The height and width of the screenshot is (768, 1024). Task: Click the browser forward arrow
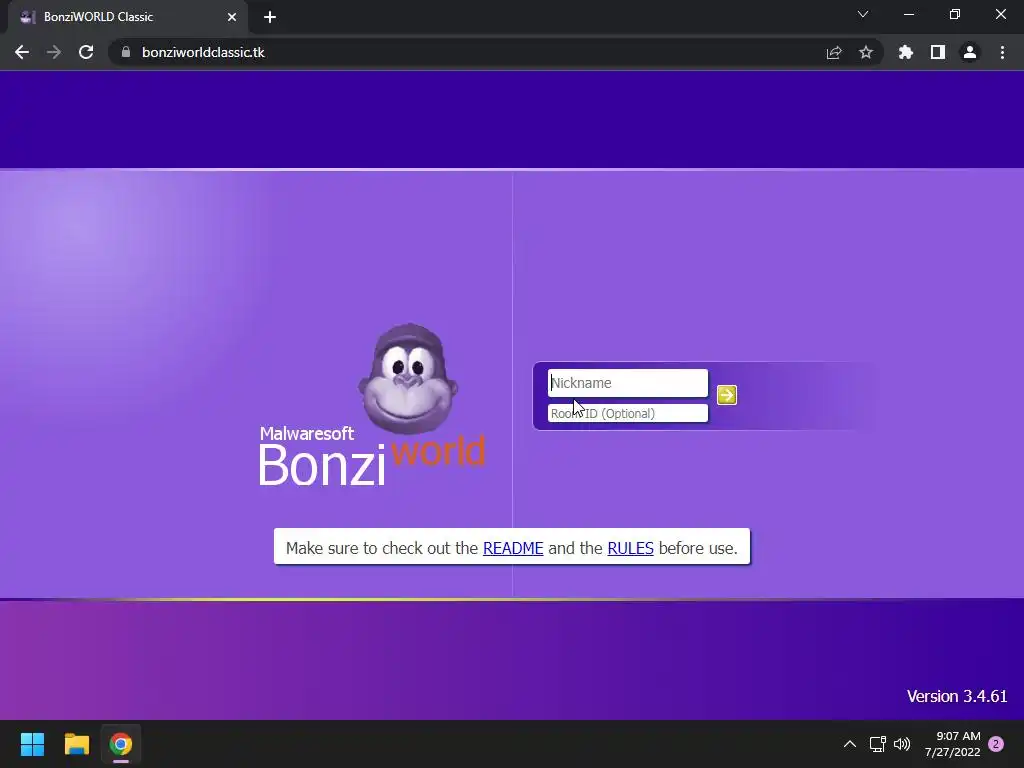[54, 52]
